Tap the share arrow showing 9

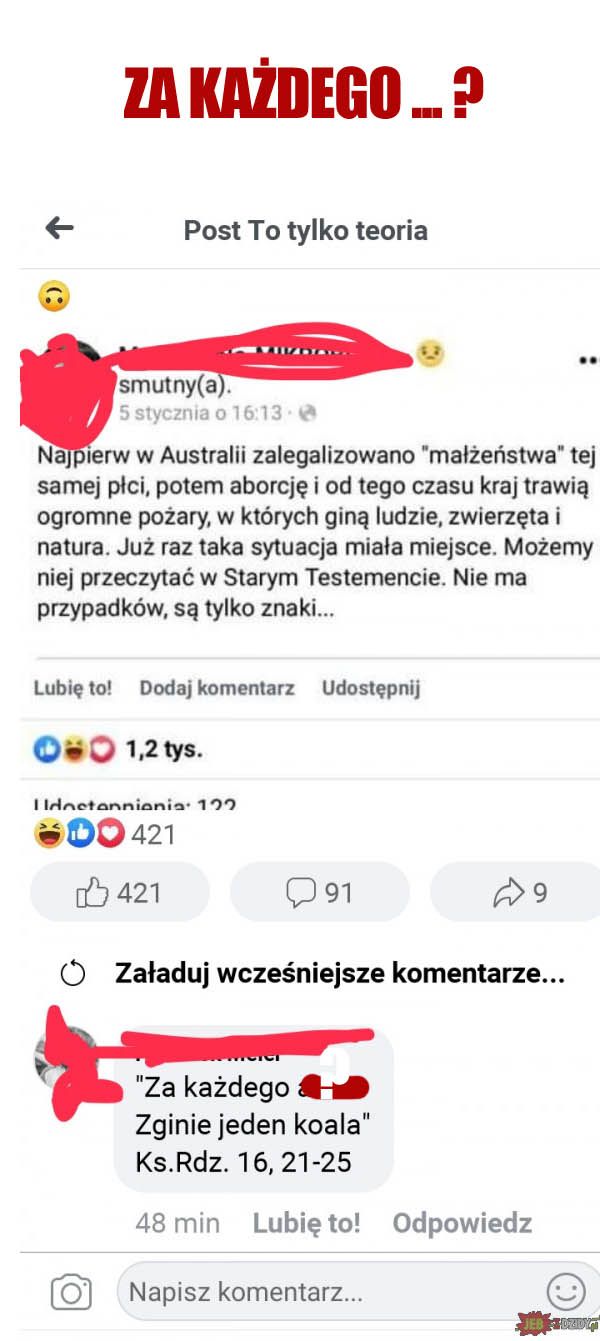[x=516, y=893]
